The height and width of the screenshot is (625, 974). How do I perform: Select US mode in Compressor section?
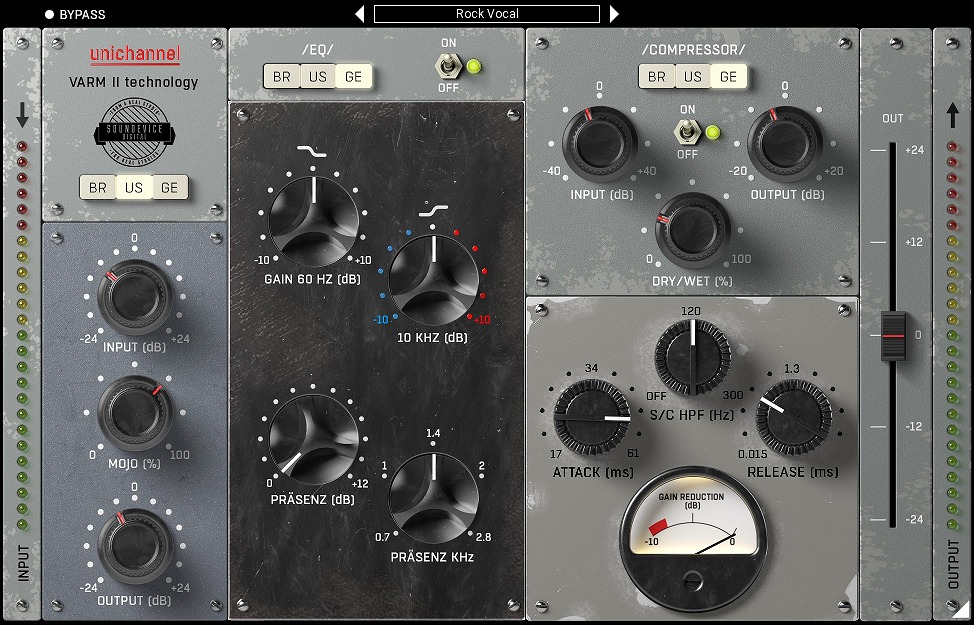pyautogui.click(x=692, y=76)
